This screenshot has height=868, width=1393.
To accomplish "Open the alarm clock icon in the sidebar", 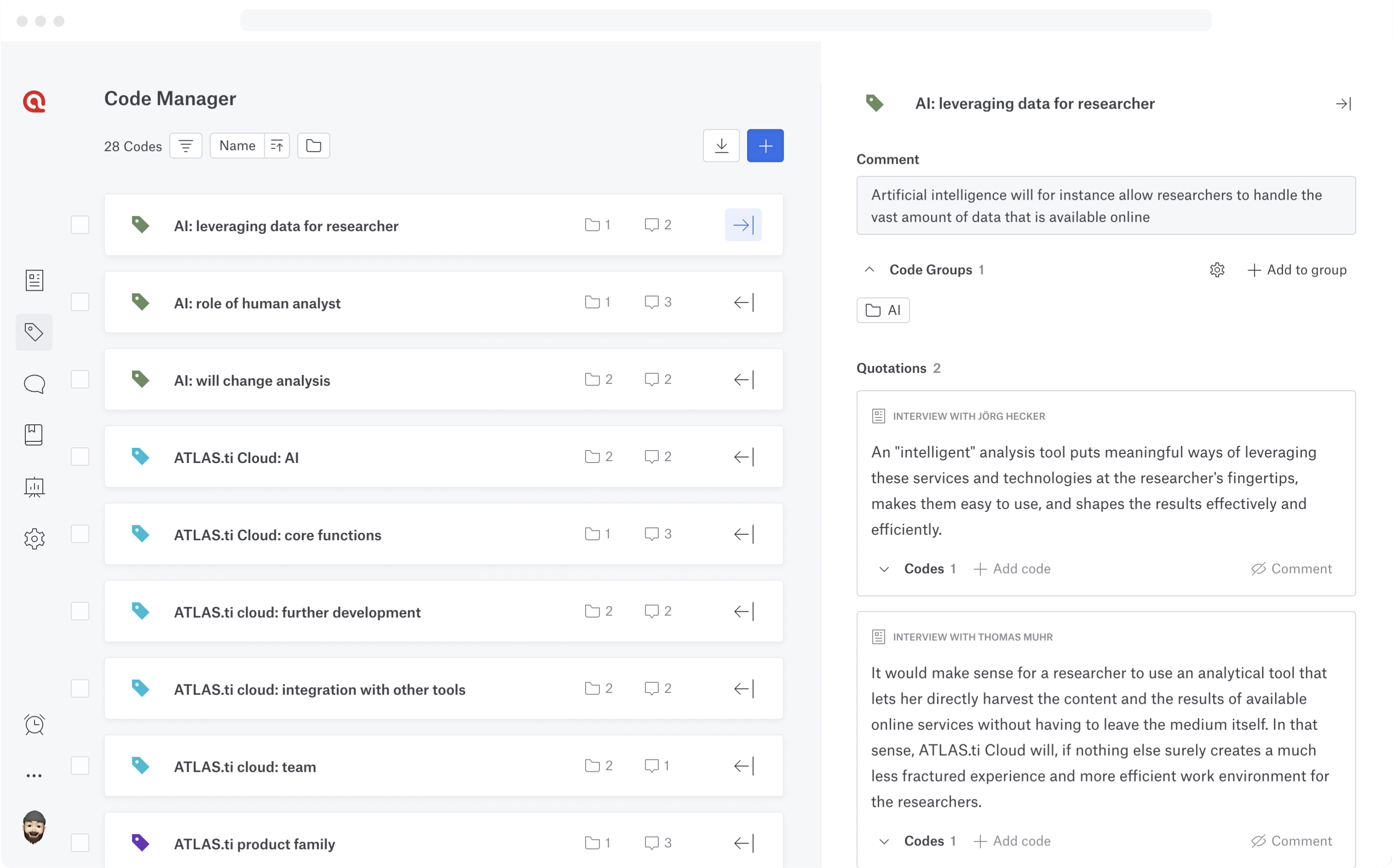I will pos(35,724).
